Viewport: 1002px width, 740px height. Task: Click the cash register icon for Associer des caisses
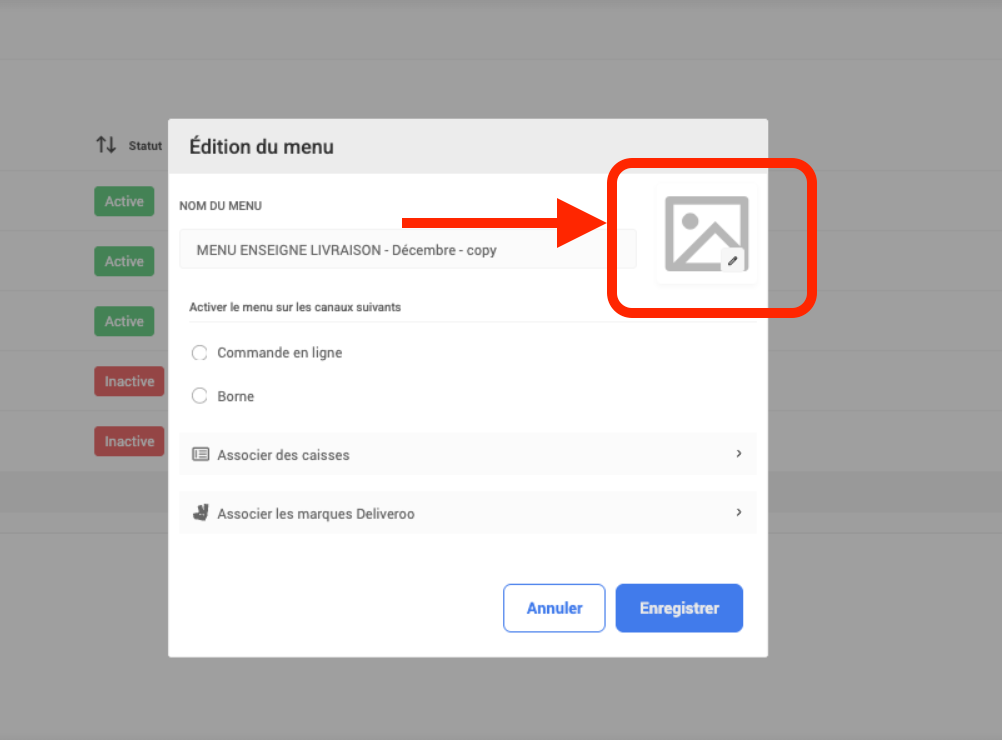click(x=200, y=455)
